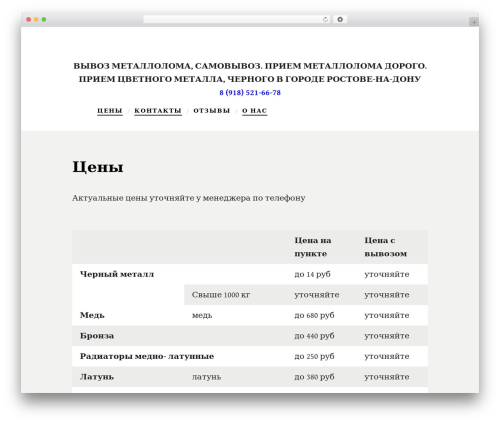Click the phone number 8 (918) 521-66-78
The height and width of the screenshot is (423, 500).
coord(250,93)
